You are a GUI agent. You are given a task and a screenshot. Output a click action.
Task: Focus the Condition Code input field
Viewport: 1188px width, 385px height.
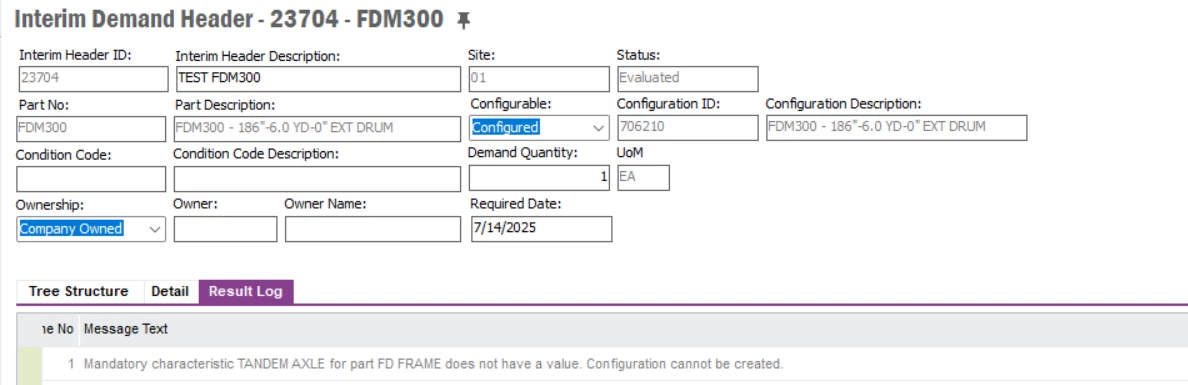91,179
